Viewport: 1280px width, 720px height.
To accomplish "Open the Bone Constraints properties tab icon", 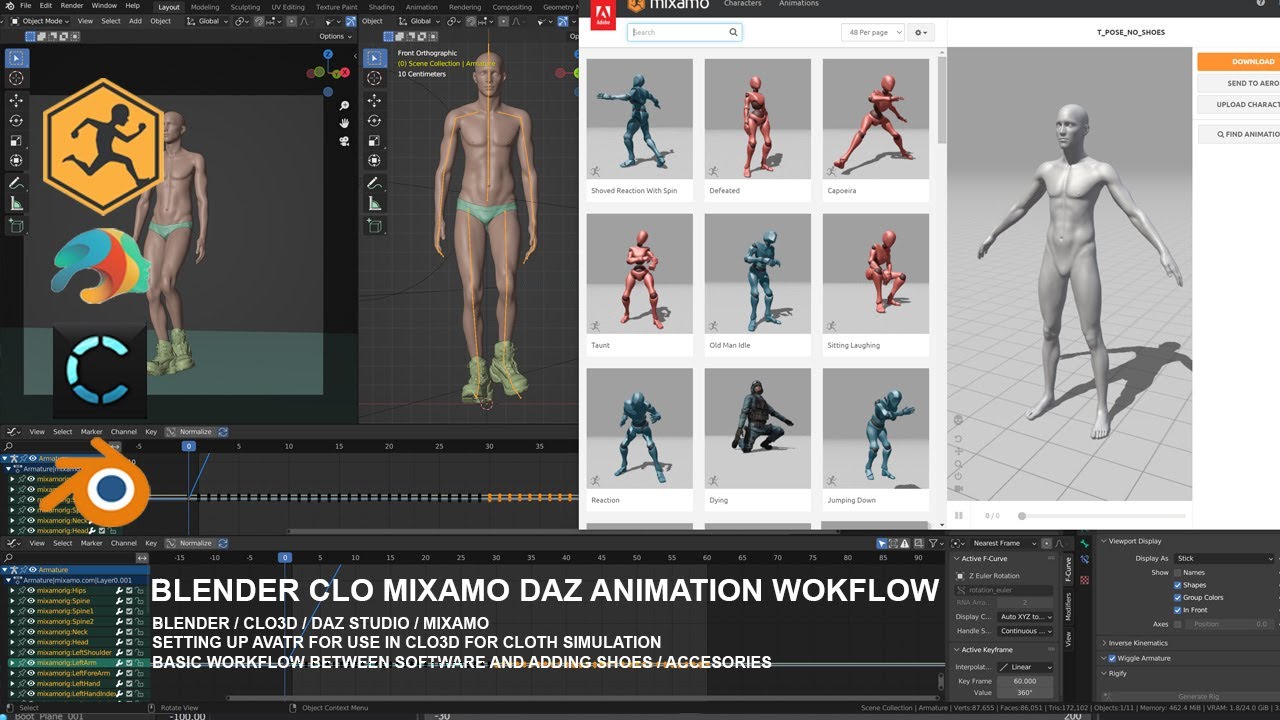I will pyautogui.click(x=1085, y=561).
